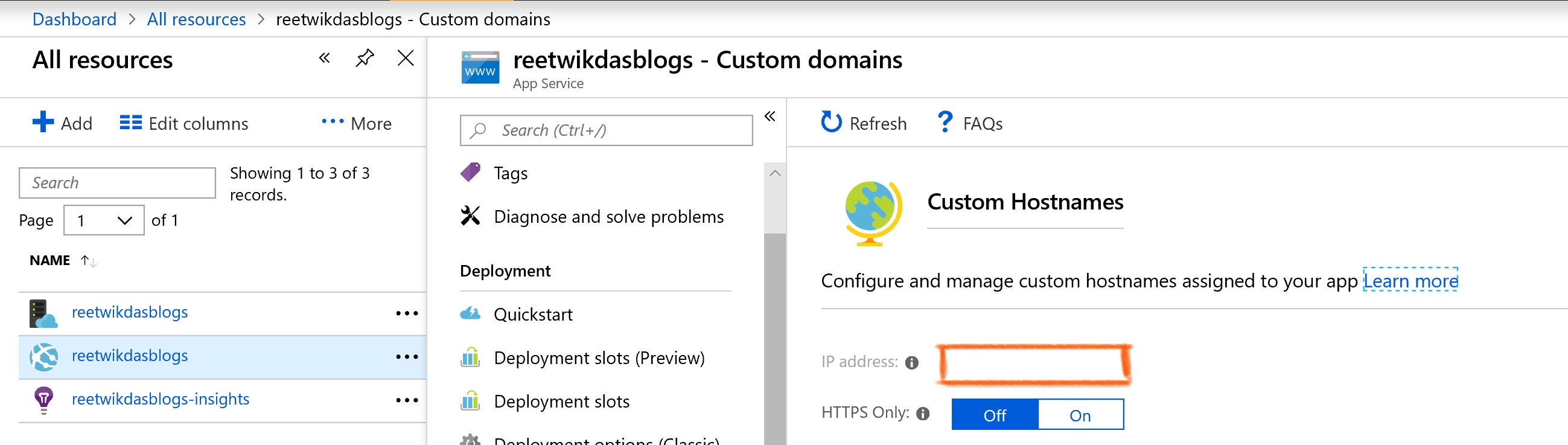
Task: Open Deployment slots (Preview)
Action: pyautogui.click(x=599, y=358)
